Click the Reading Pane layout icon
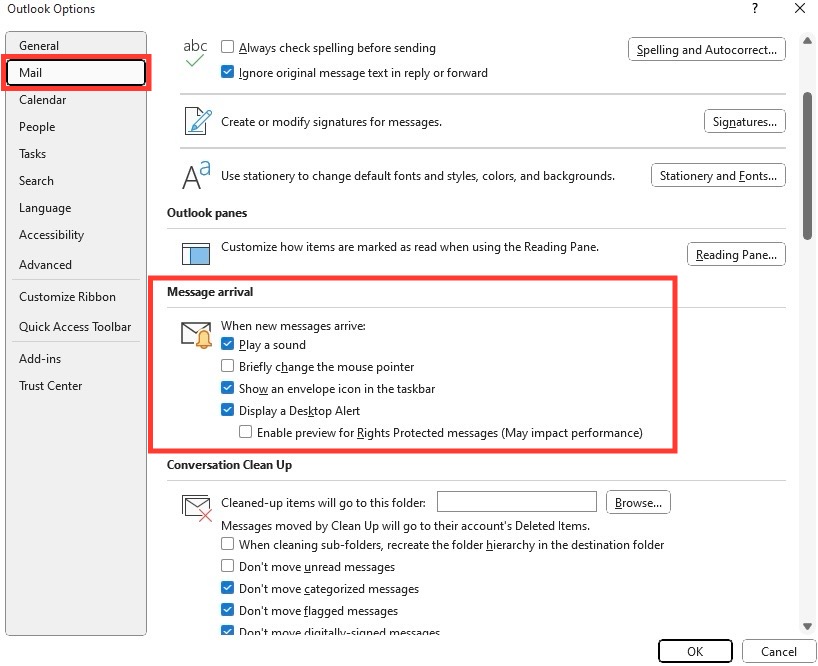The height and width of the screenshot is (666, 818). [x=196, y=253]
